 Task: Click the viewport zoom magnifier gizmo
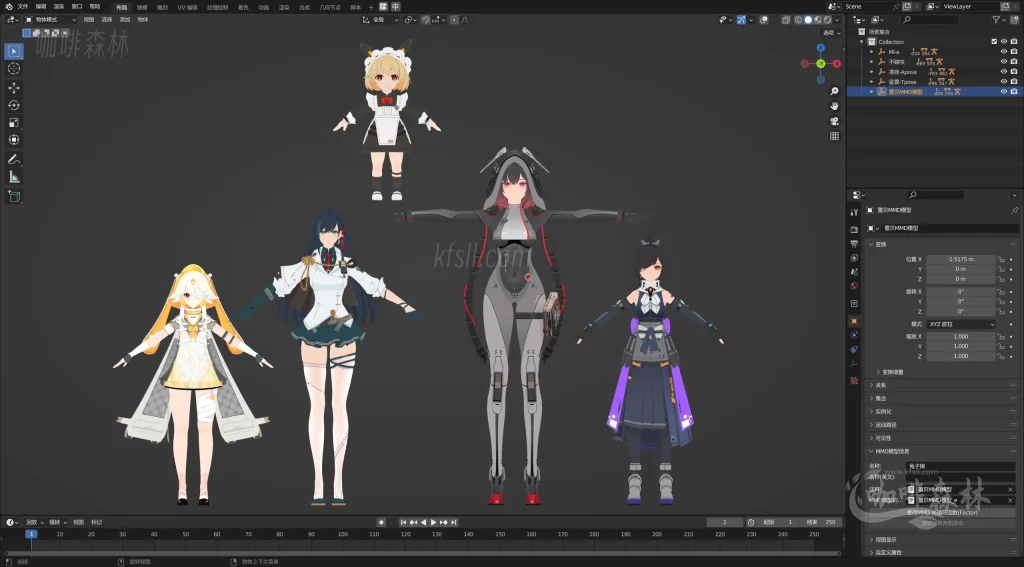pyautogui.click(x=834, y=91)
